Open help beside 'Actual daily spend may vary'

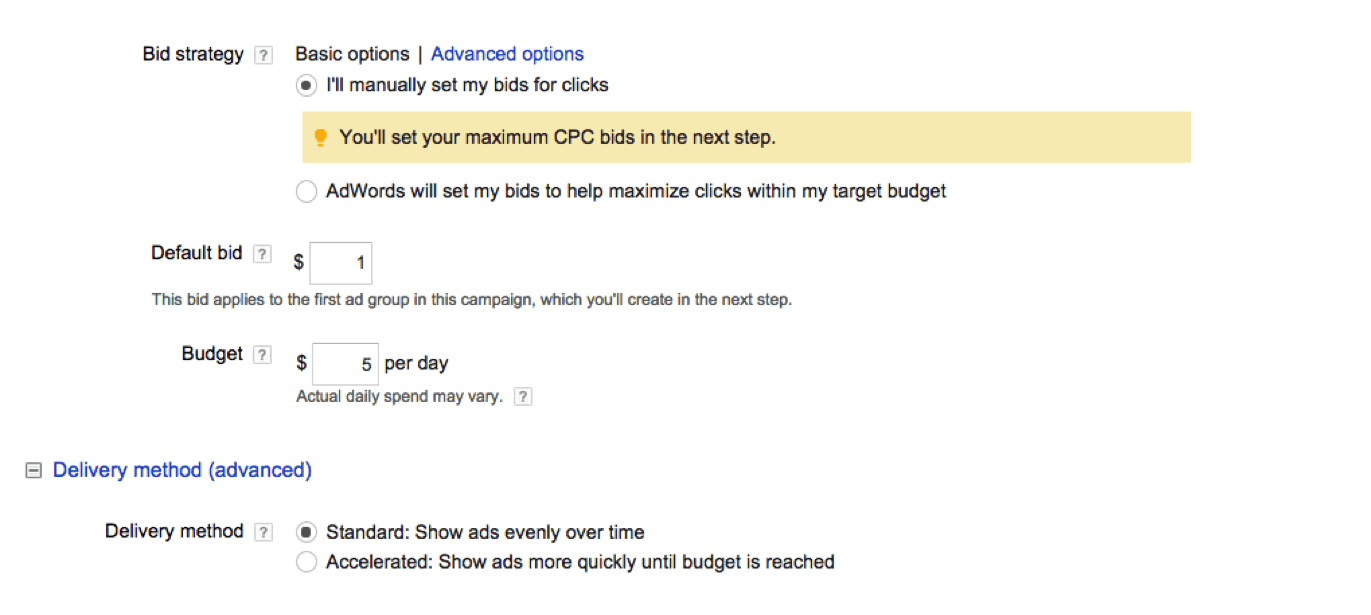pos(522,397)
